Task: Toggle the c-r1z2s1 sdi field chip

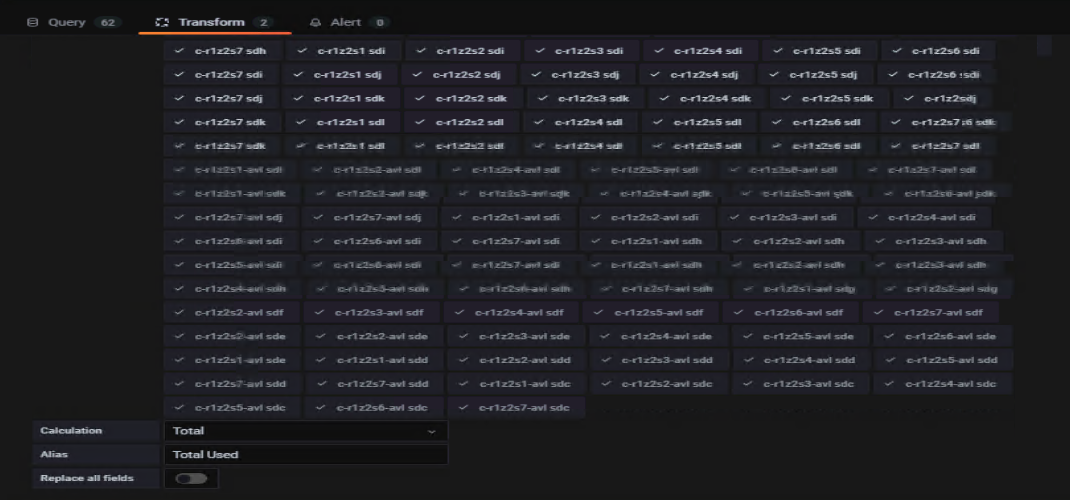Action: tap(343, 50)
